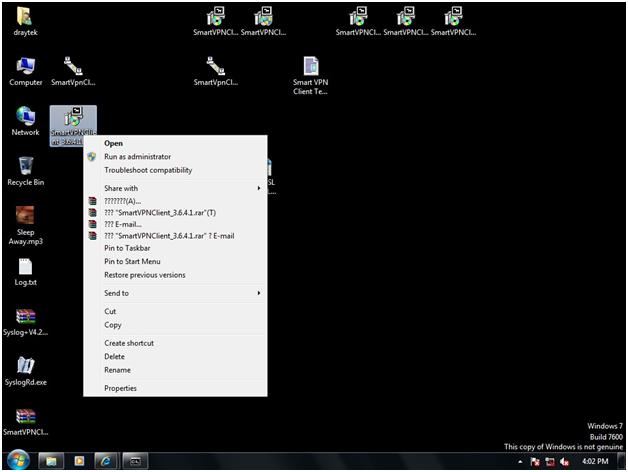Show hidden system tray icons
This screenshot has height=472, width=628.
coord(520,462)
